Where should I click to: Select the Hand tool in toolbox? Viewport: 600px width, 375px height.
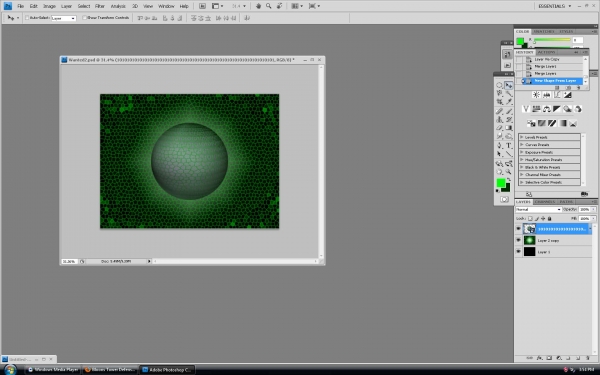click(x=499, y=172)
